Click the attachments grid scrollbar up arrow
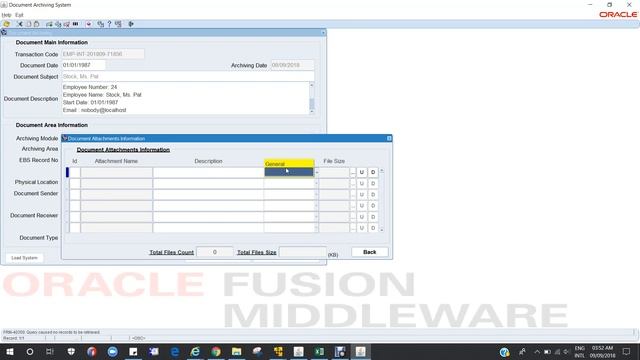The height and width of the screenshot is (360, 640). click(x=382, y=171)
